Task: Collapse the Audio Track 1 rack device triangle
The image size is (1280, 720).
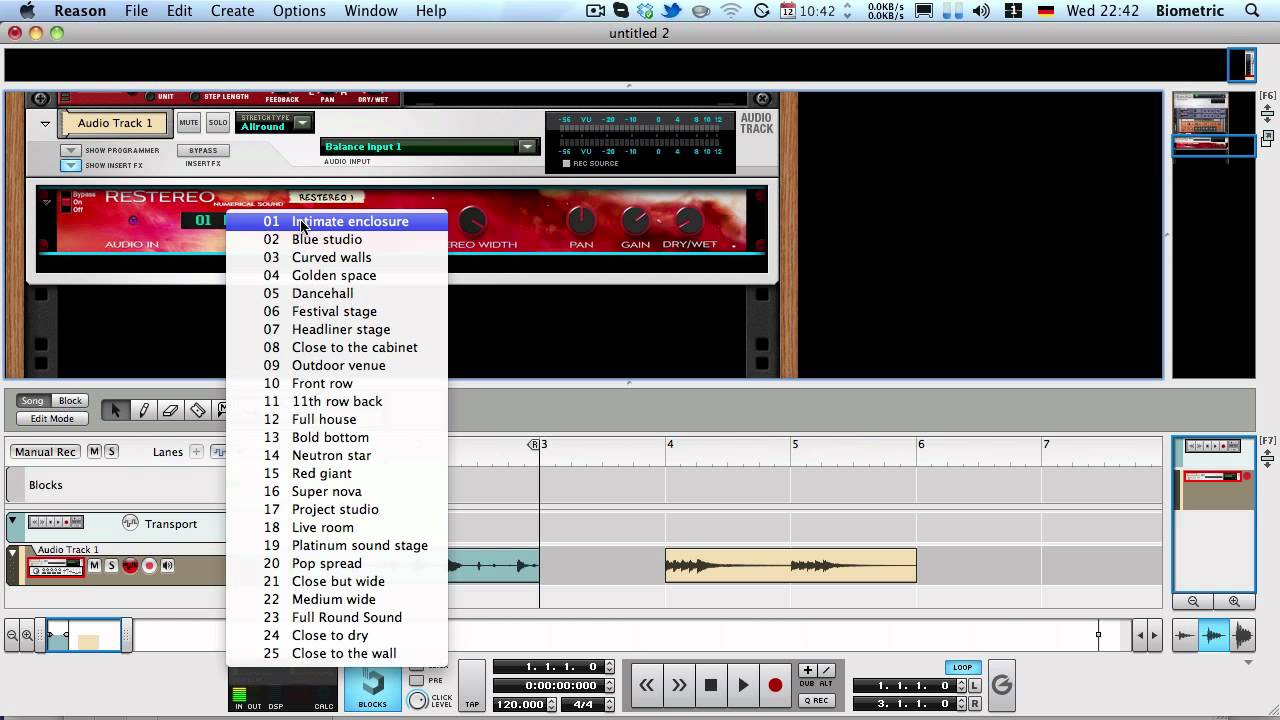Action: click(45, 124)
